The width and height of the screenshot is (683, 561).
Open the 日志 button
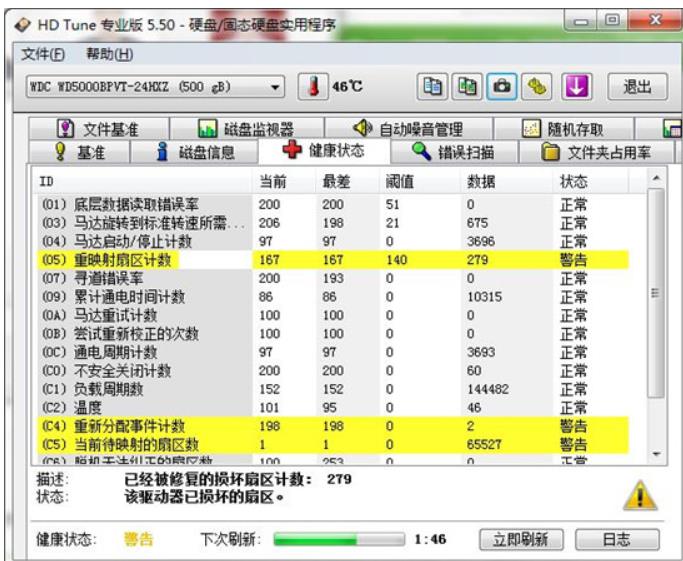coord(617,539)
